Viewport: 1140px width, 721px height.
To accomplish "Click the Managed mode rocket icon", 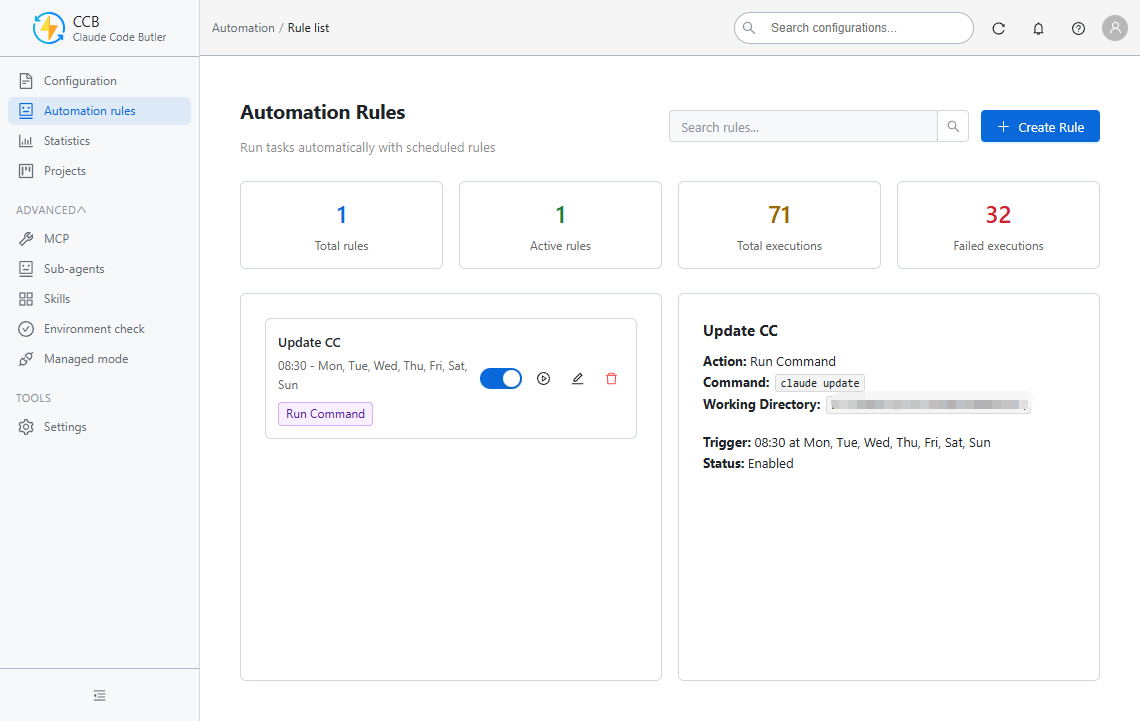I will pos(26,359).
